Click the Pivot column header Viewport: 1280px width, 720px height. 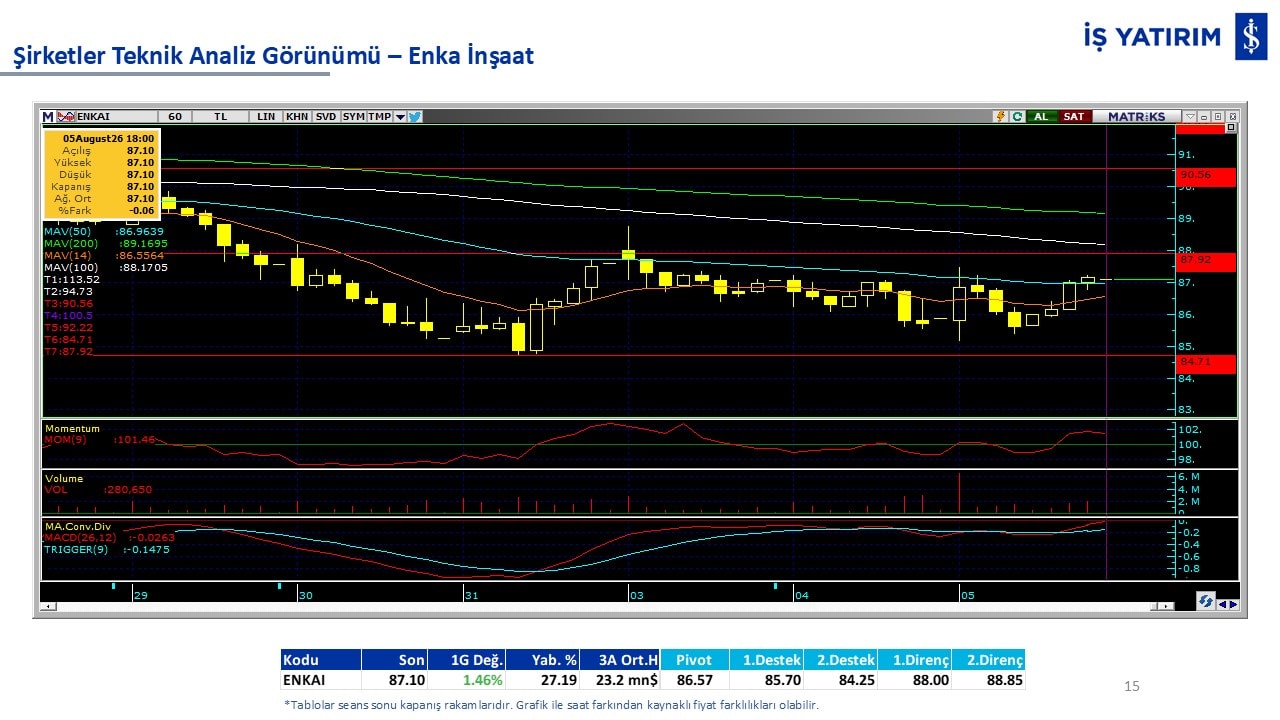click(x=695, y=660)
